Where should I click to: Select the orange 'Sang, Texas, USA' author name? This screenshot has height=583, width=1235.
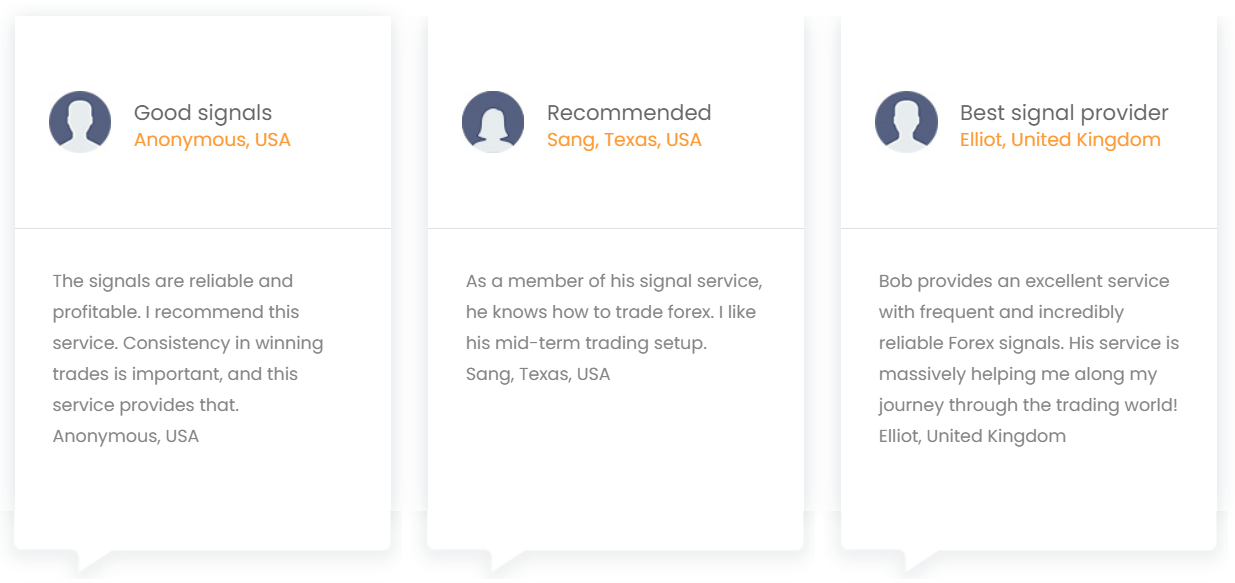[x=624, y=140]
